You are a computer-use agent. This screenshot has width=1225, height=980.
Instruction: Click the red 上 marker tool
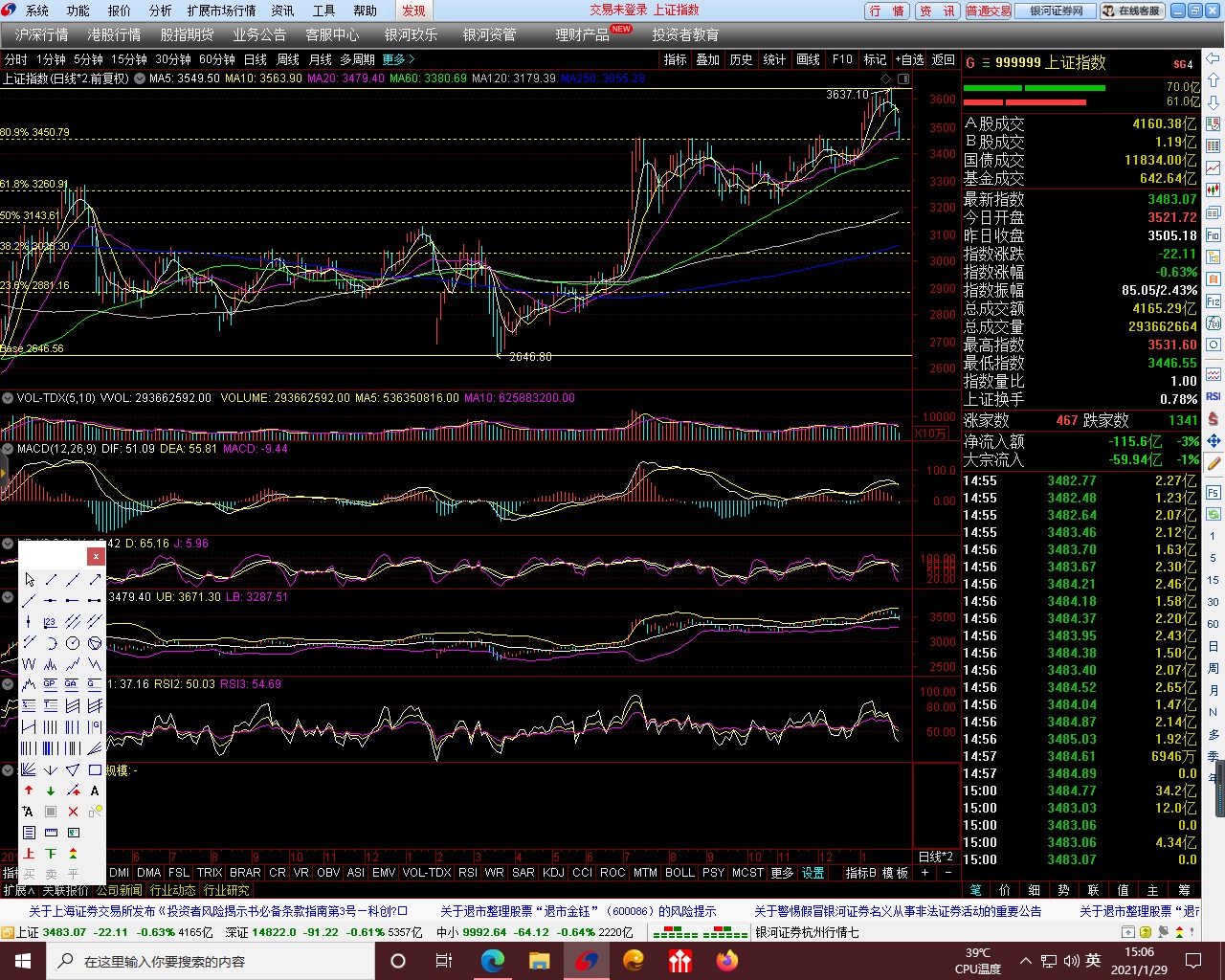click(29, 854)
